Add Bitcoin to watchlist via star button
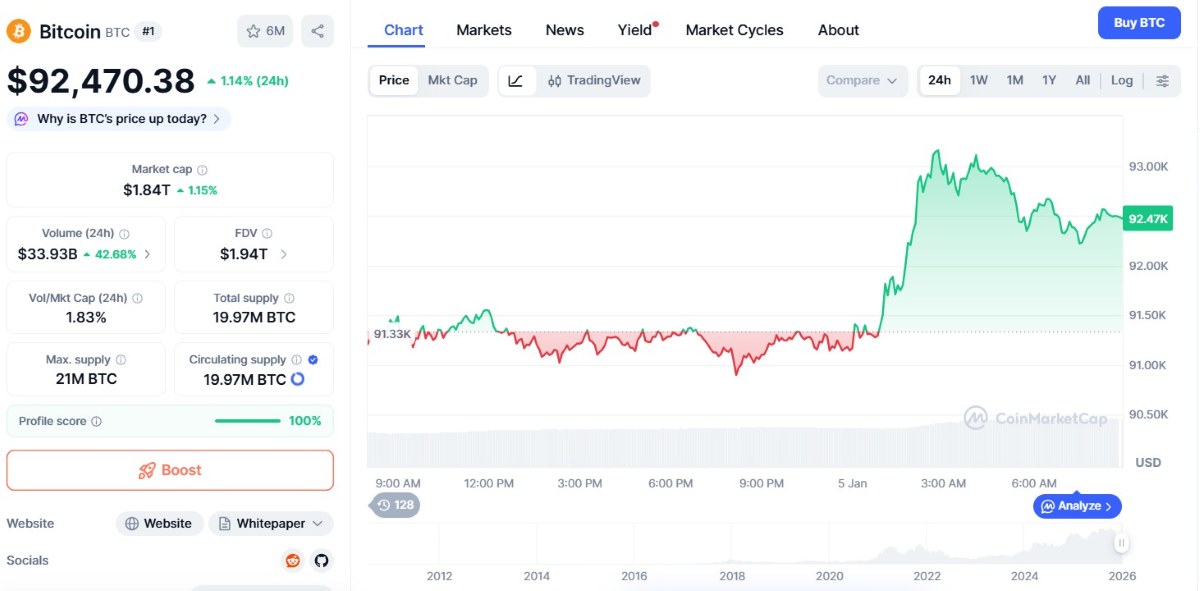 (x=265, y=31)
